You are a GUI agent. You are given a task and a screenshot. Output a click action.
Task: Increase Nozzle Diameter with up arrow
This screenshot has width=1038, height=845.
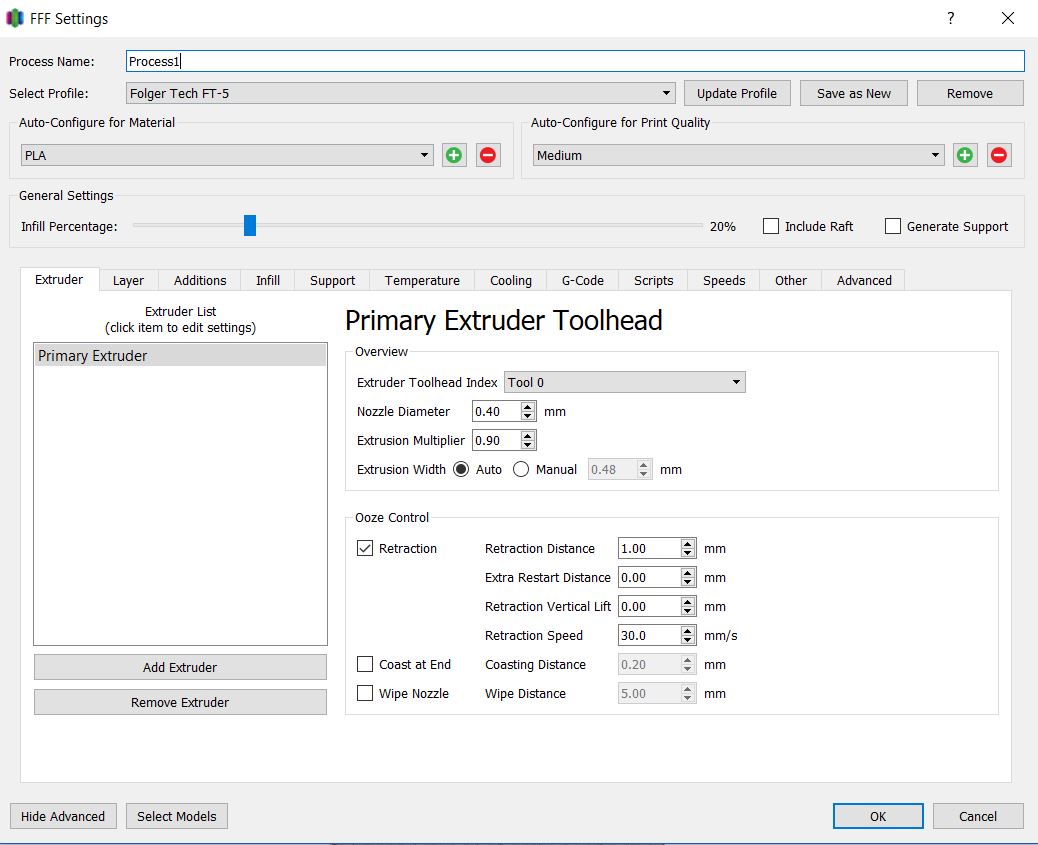528,407
